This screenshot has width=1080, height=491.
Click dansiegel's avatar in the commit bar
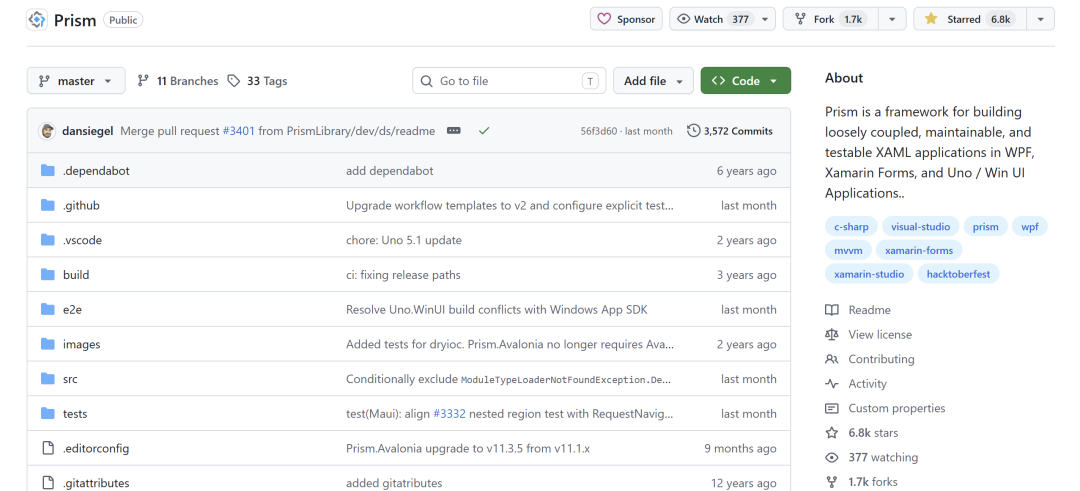[48, 131]
